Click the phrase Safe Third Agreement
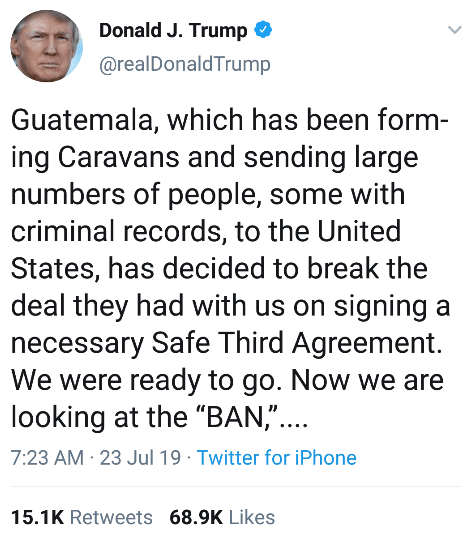 tap(294, 343)
